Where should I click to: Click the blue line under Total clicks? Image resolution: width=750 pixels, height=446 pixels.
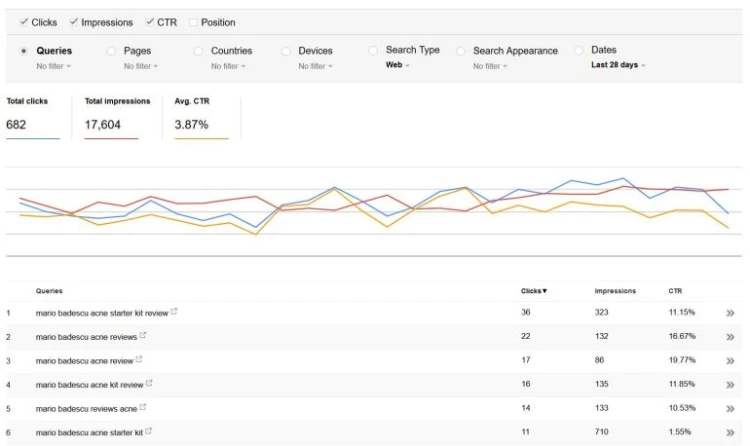33,138
